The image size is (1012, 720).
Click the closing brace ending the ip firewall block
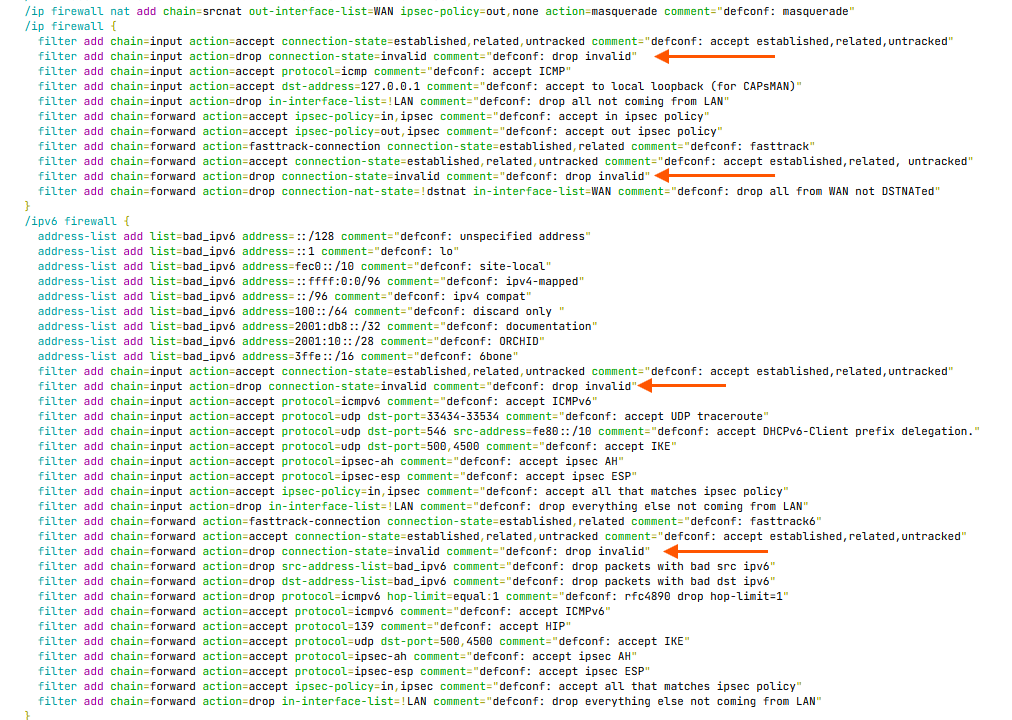(27, 206)
